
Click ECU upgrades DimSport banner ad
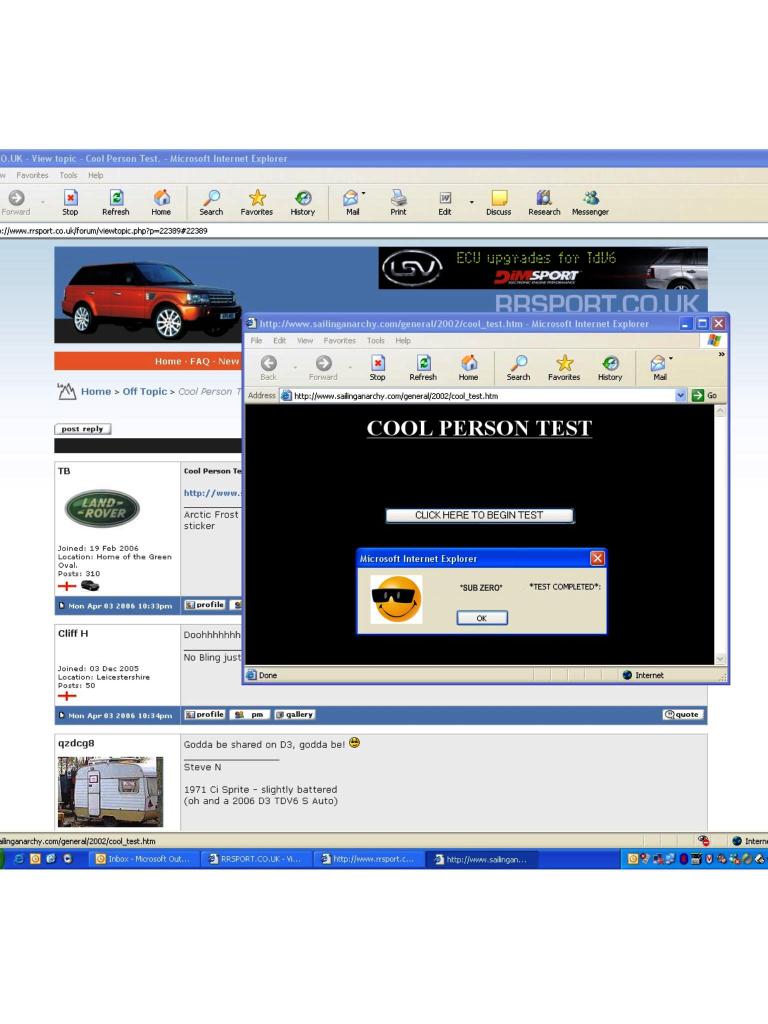tap(543, 268)
